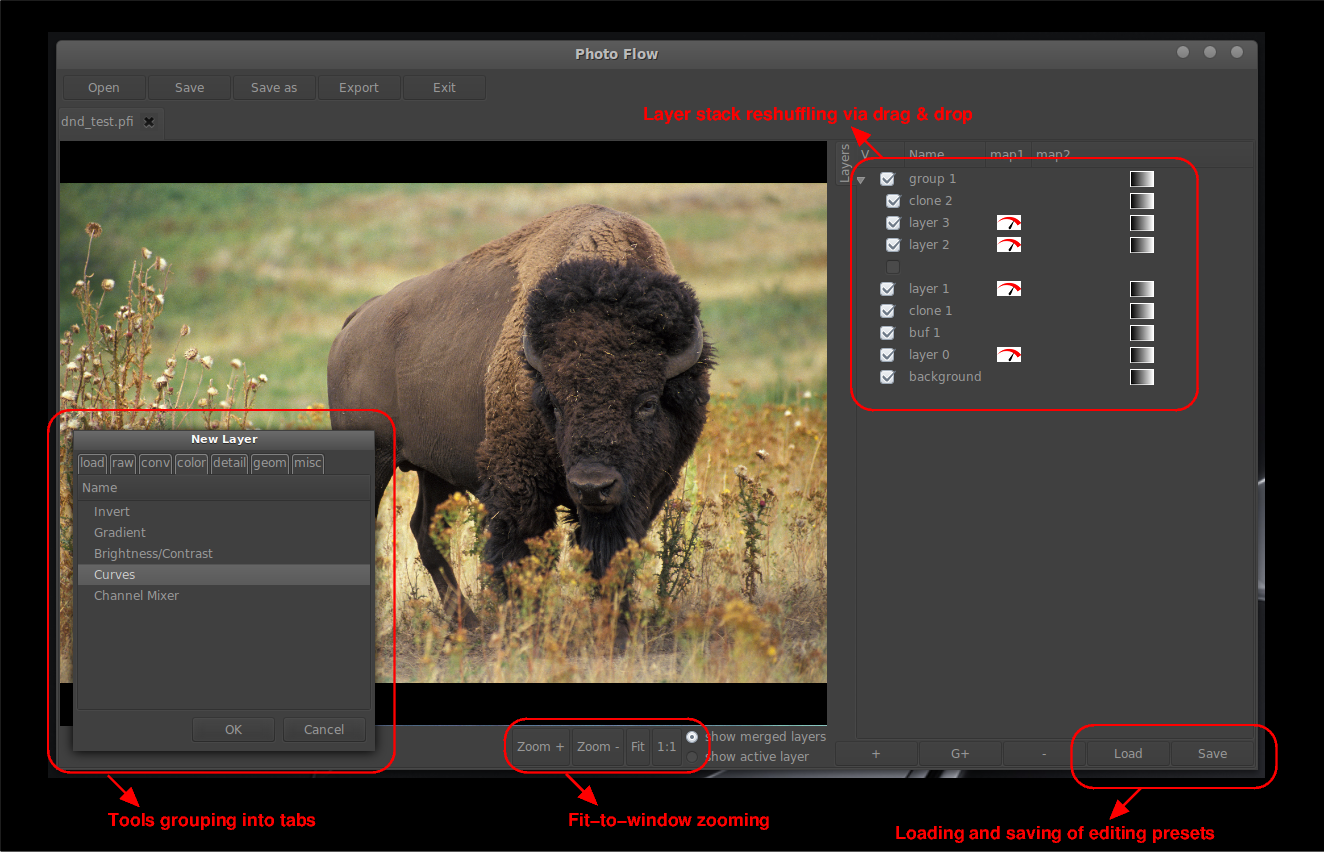Viewport: 1325px width, 852px height.
Task: Click the gradient mask icon of layer 1
Action: coord(1142,289)
